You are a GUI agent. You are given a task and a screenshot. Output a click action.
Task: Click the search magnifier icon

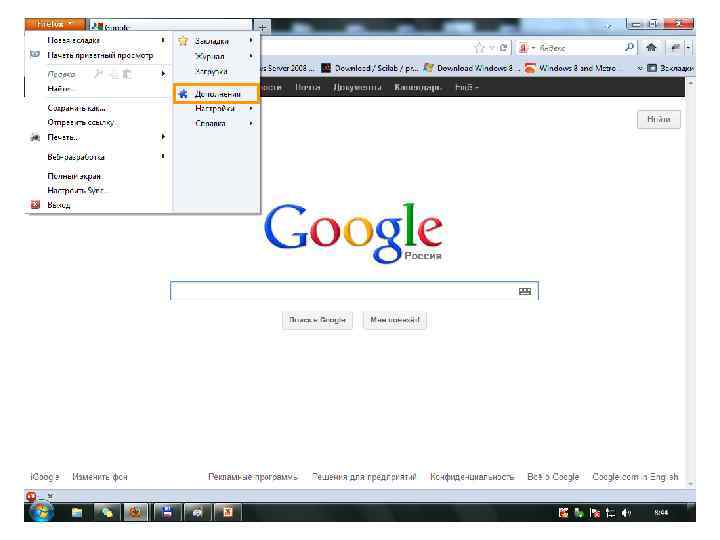629,47
